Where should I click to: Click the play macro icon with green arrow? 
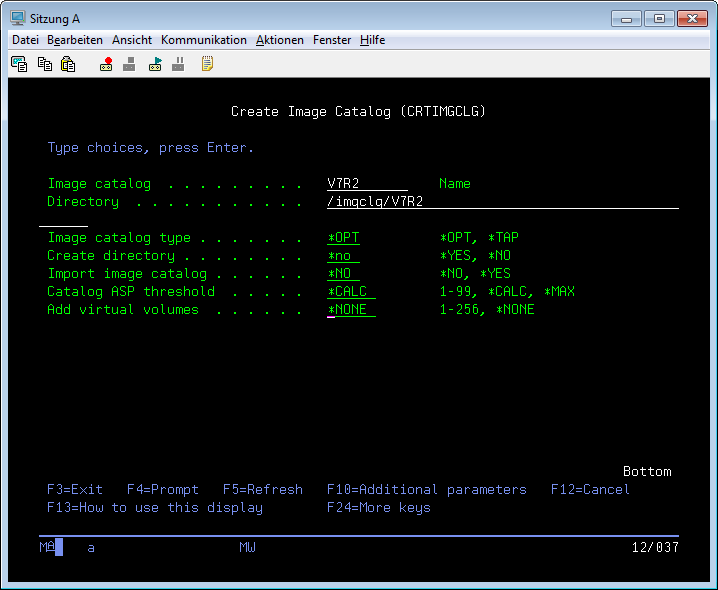[155, 64]
